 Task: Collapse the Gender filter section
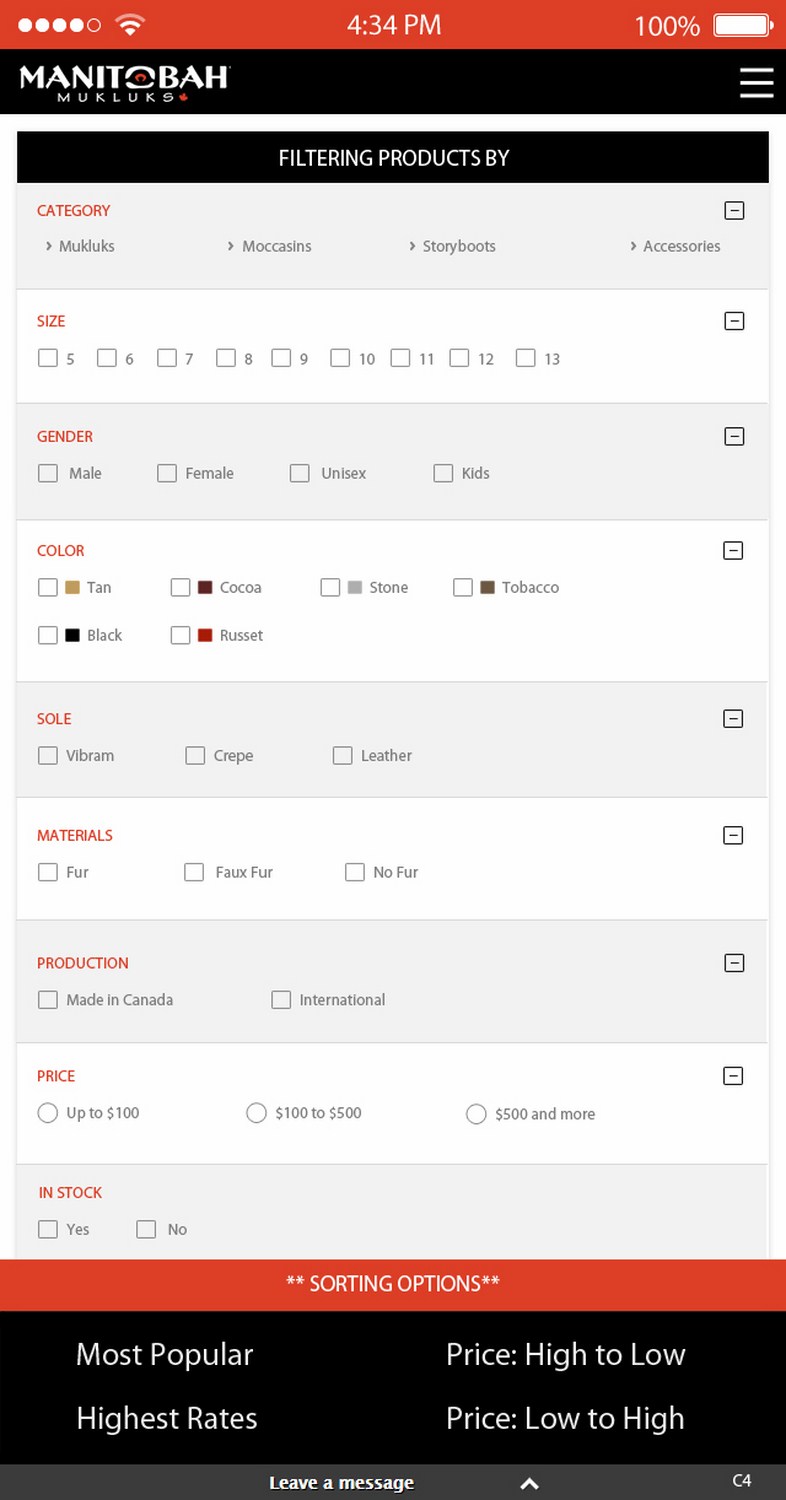tap(734, 436)
